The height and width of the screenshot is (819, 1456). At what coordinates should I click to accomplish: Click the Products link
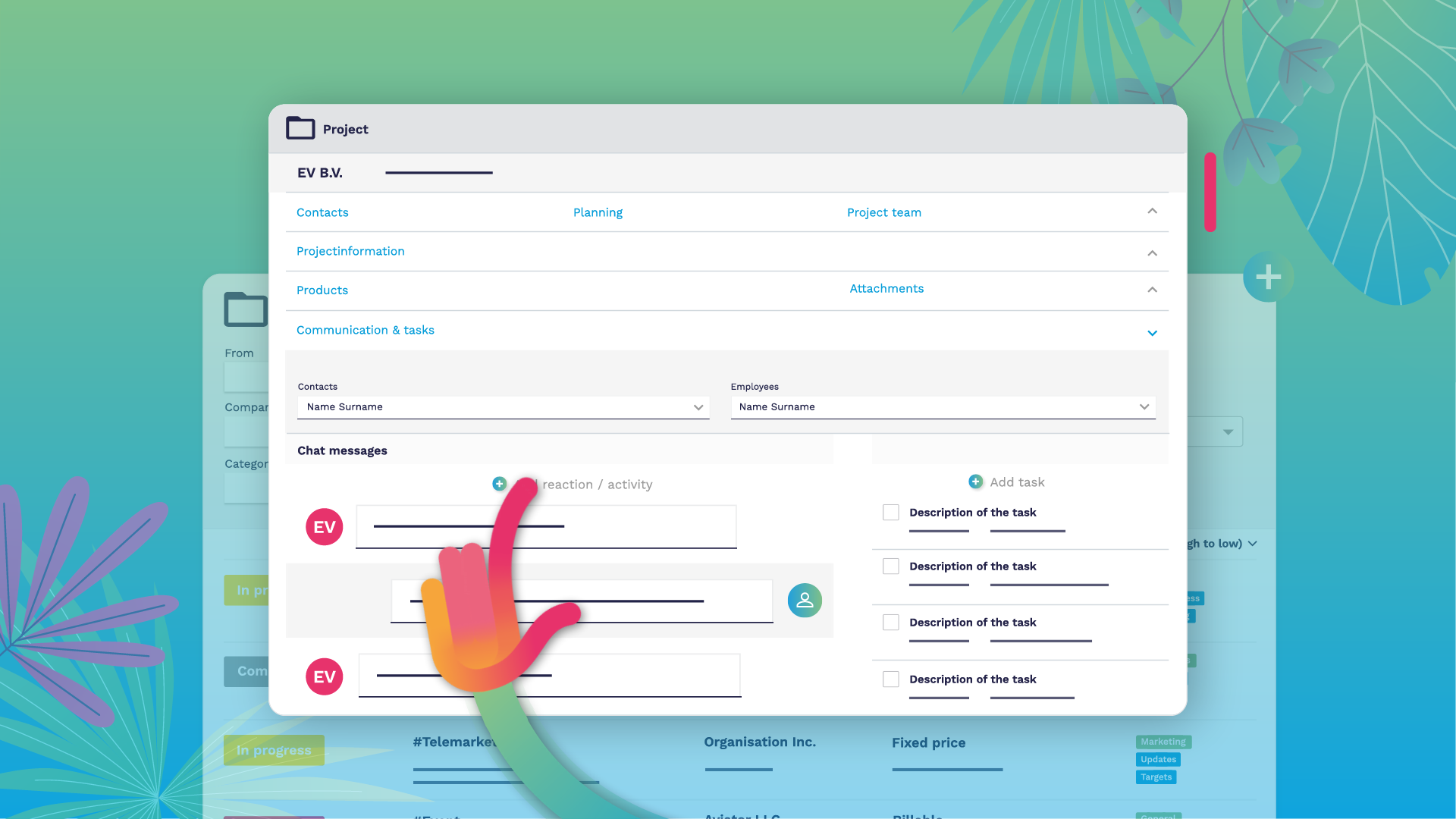pos(322,290)
